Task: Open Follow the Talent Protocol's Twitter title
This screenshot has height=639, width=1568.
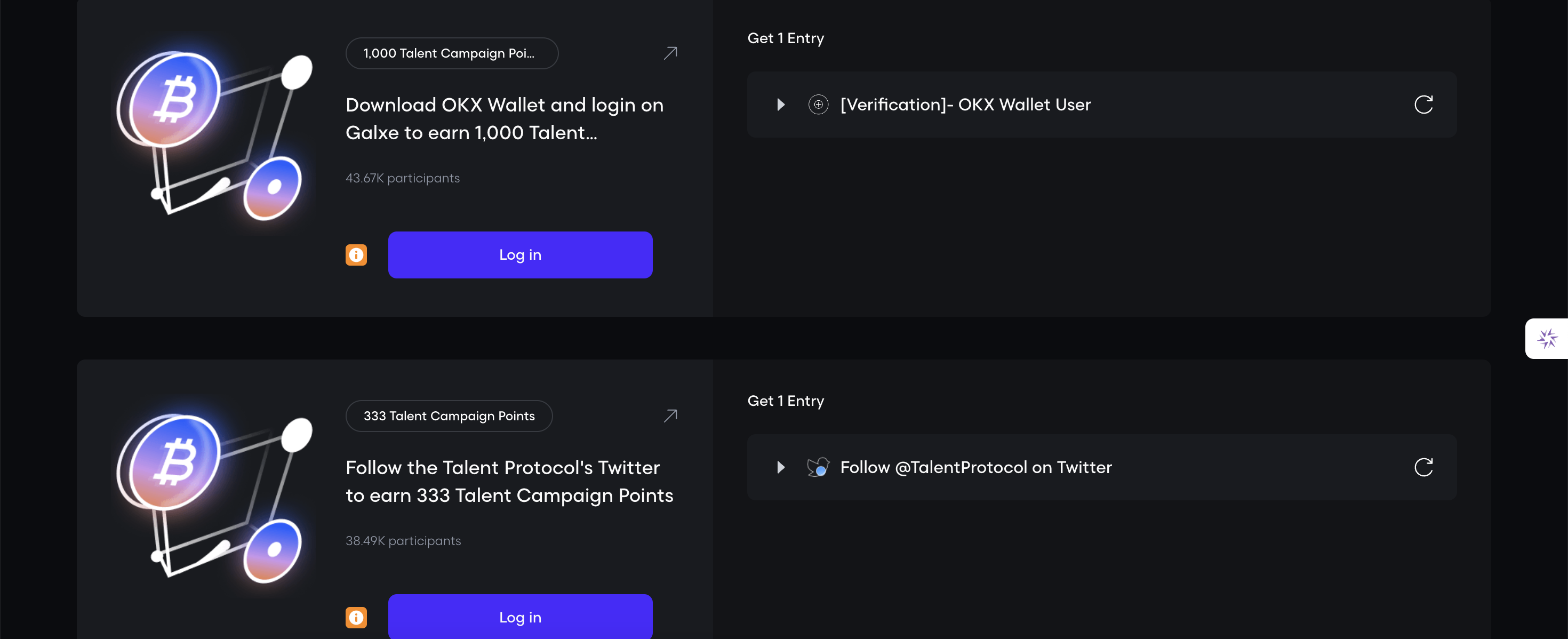Action: 509,481
